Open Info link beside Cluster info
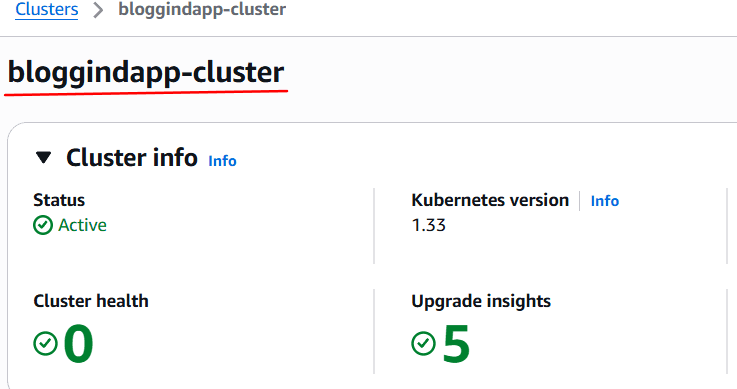Image resolution: width=737 pixels, height=389 pixels. (x=222, y=161)
